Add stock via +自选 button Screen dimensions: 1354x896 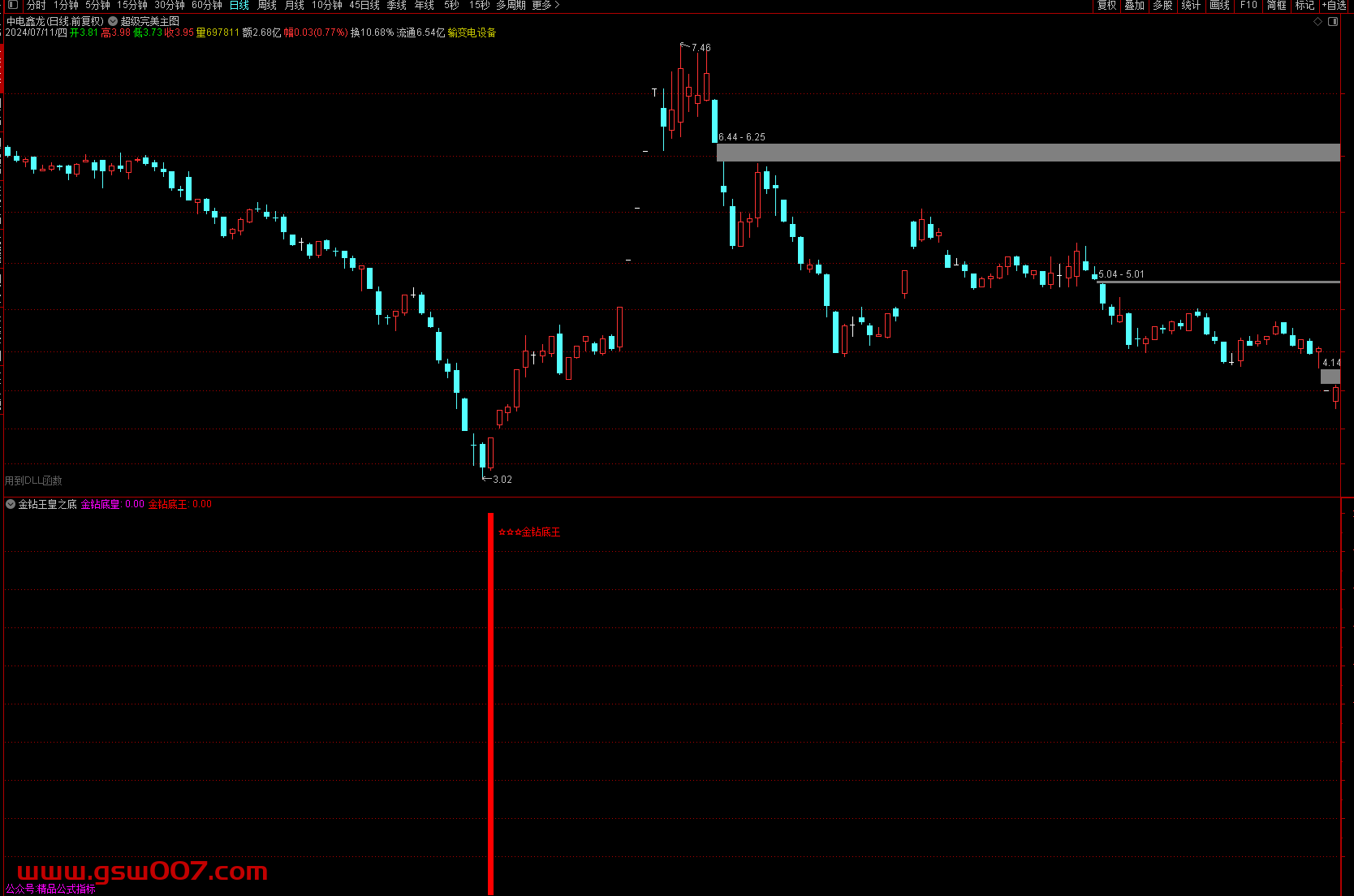1335,5
